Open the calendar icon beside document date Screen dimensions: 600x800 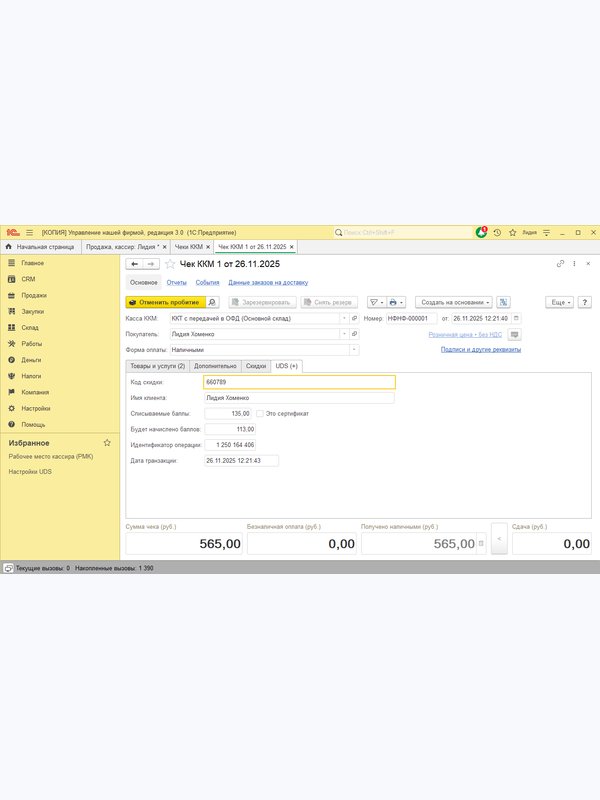pos(516,318)
